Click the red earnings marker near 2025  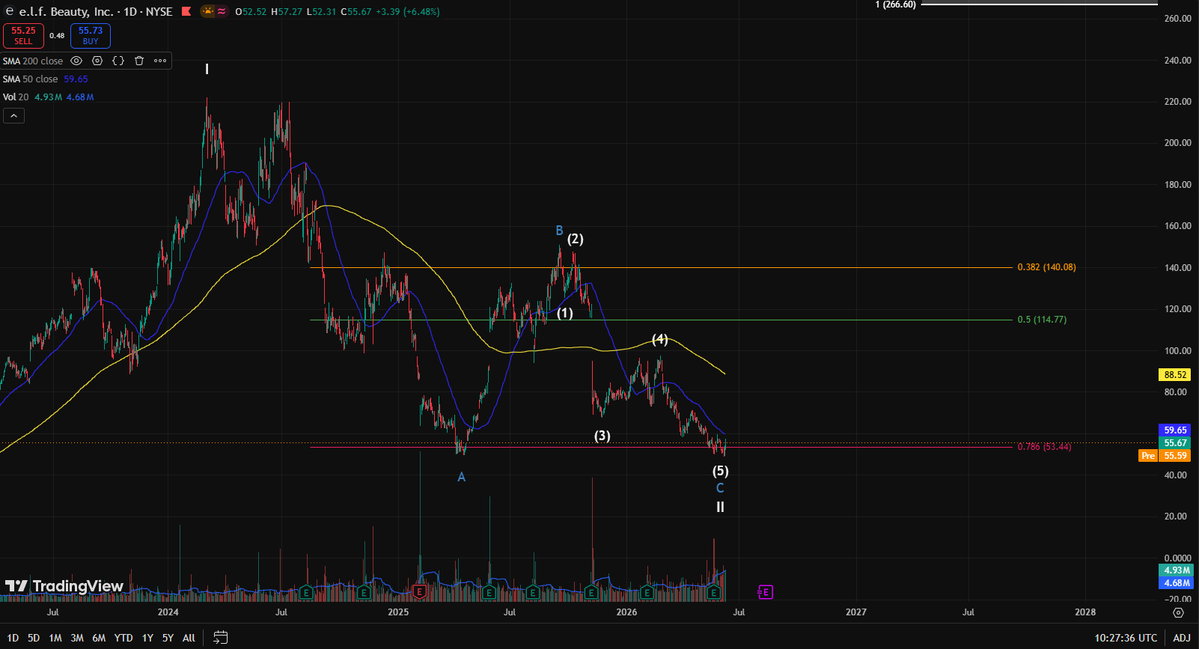click(419, 592)
